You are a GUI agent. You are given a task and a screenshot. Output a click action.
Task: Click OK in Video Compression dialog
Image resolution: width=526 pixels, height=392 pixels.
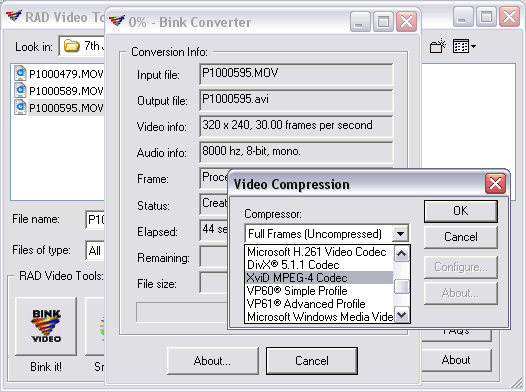coord(461,211)
